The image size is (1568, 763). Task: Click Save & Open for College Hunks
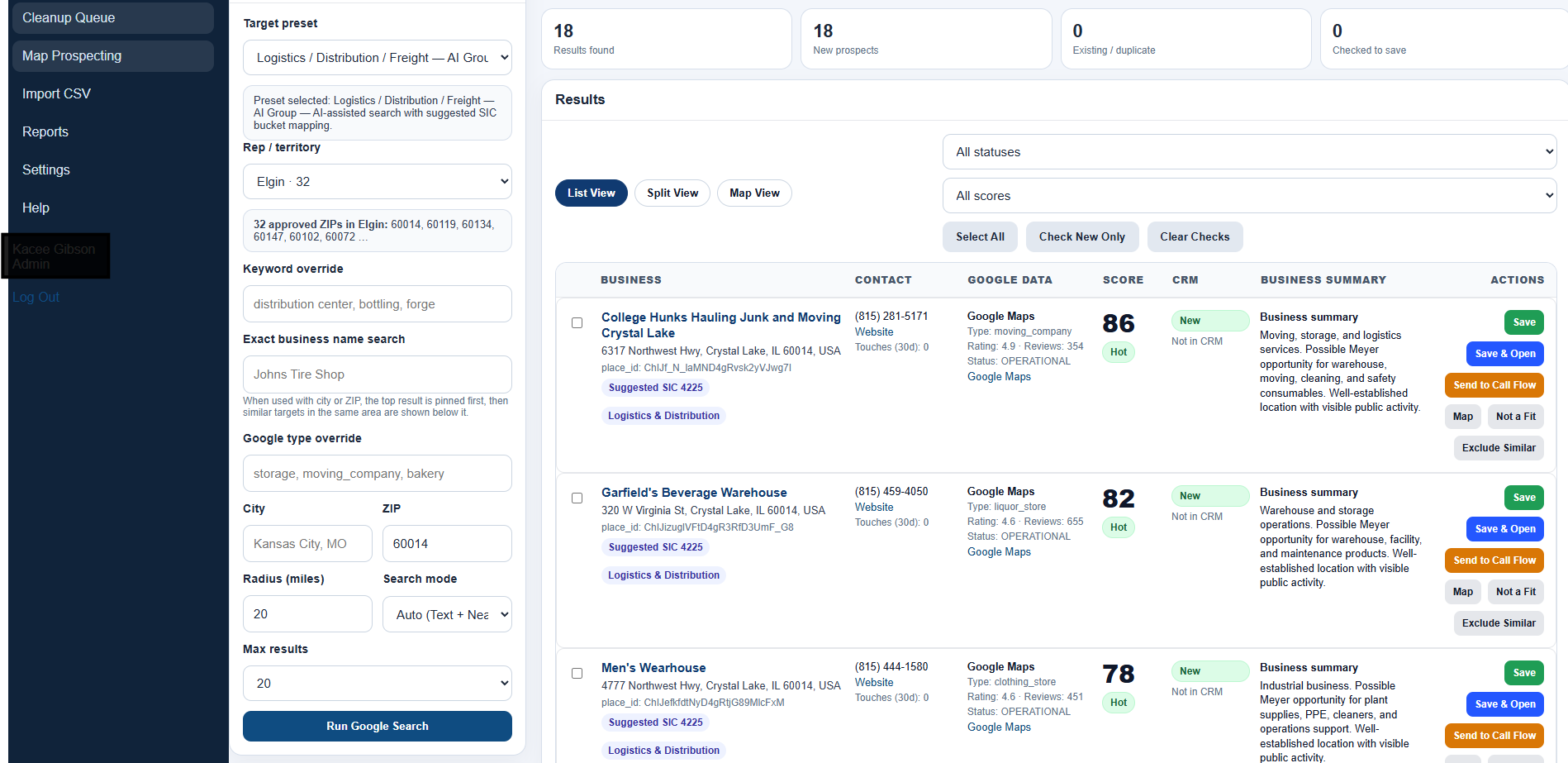[1505, 354]
